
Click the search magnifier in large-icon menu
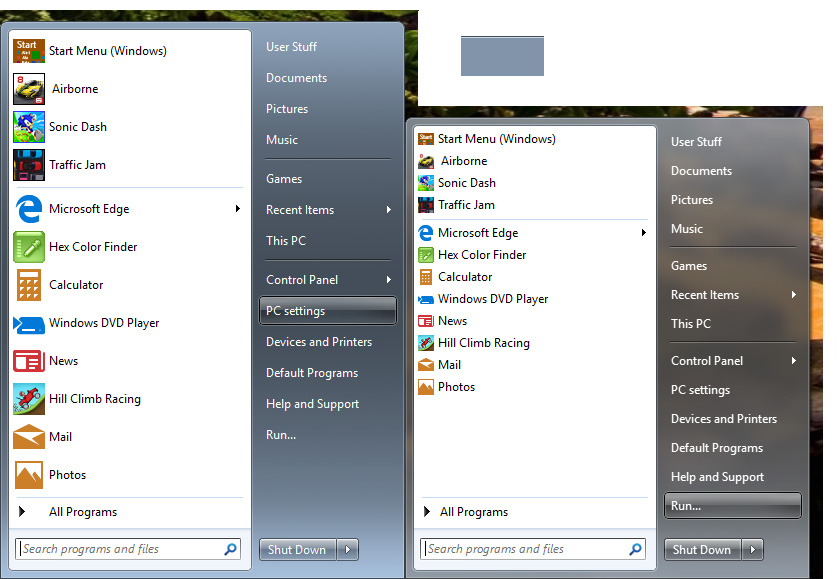coord(231,549)
